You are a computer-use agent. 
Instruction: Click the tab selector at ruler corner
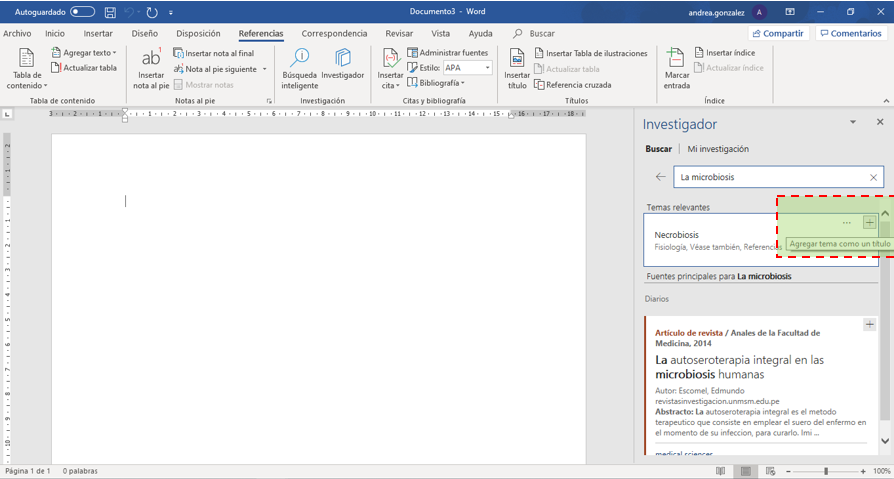6,114
